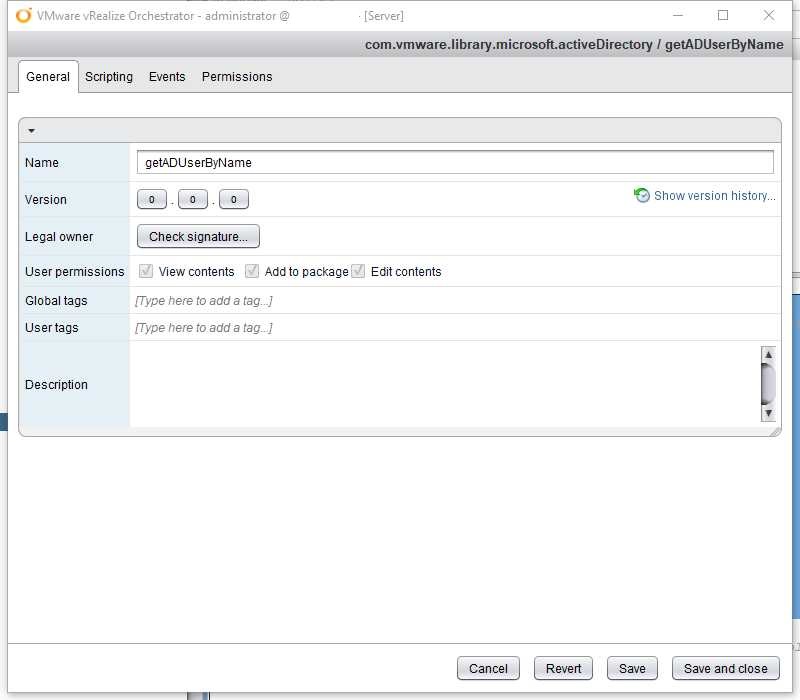The image size is (800, 700).
Task: Toggle the Edit contents checkbox
Action: [358, 271]
